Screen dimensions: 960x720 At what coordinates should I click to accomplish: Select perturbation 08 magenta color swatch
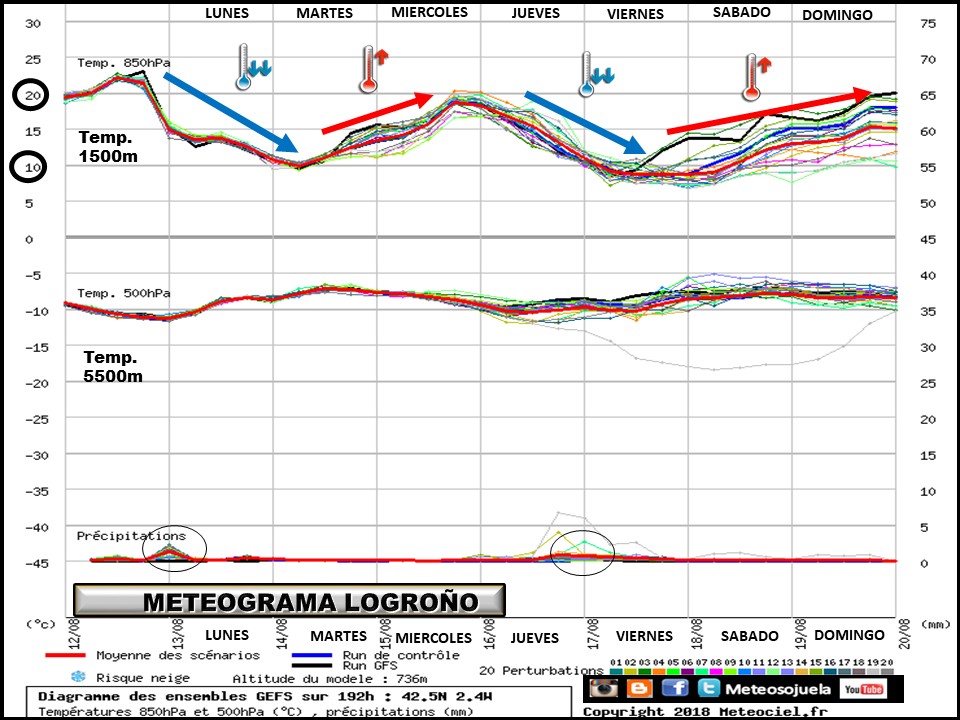pos(716,672)
